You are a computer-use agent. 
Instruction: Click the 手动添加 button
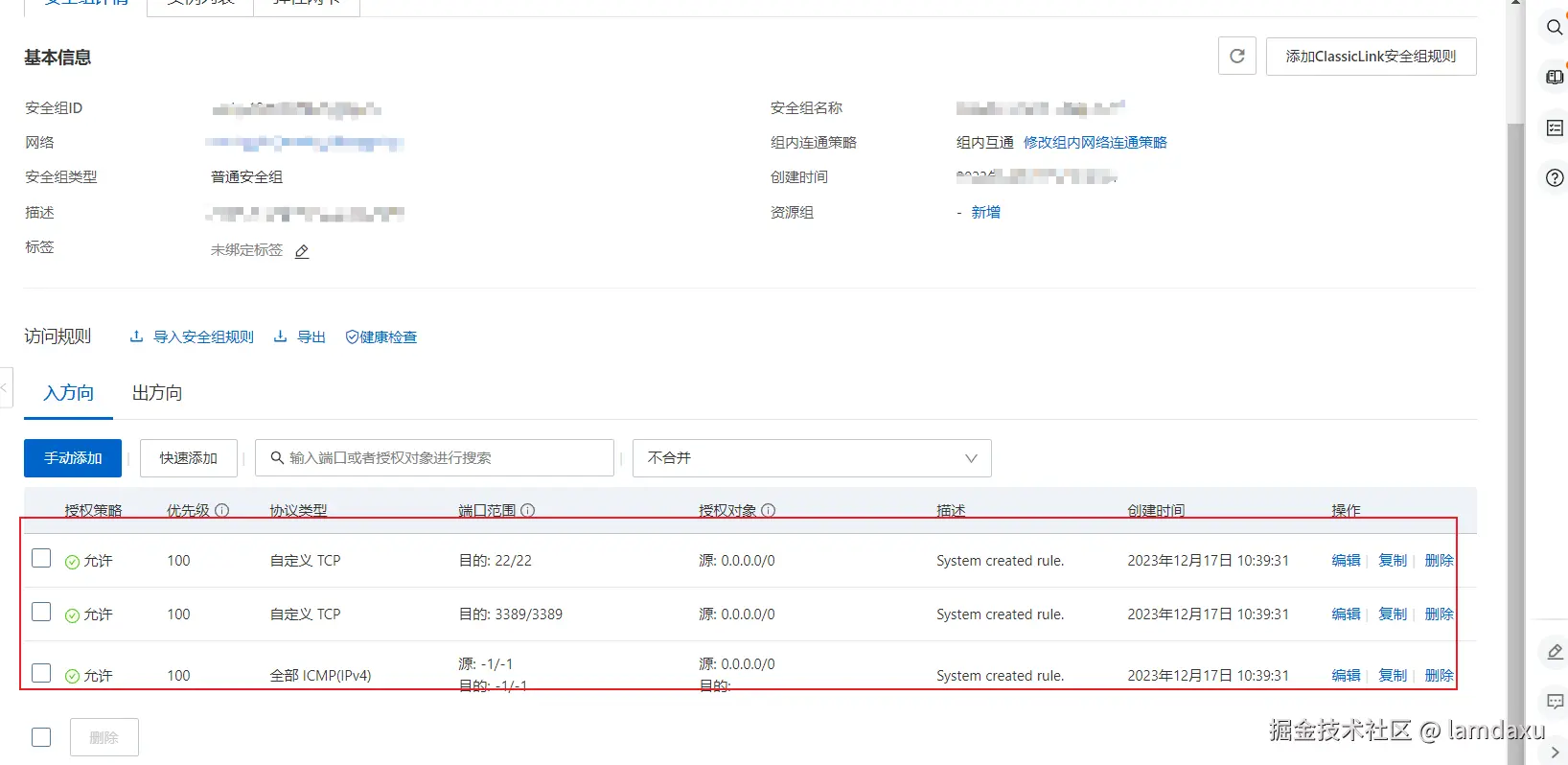[x=73, y=458]
